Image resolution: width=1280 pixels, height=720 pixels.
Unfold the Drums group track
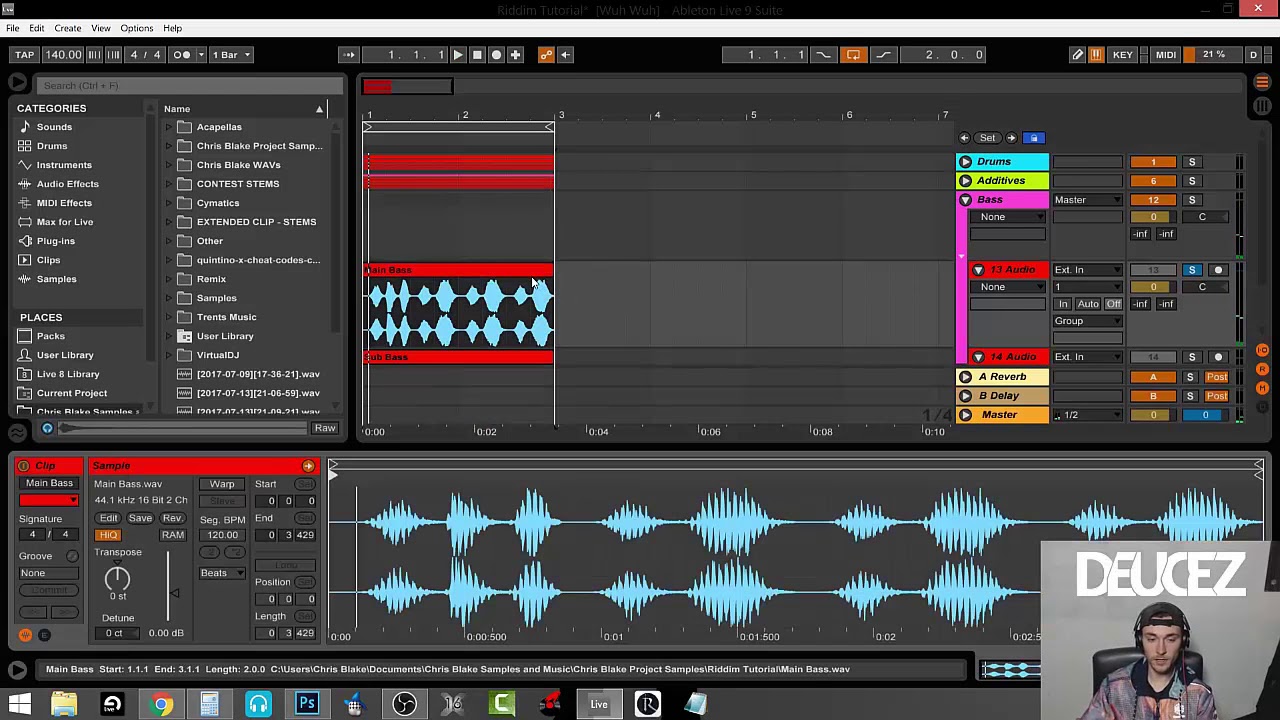pos(965,162)
